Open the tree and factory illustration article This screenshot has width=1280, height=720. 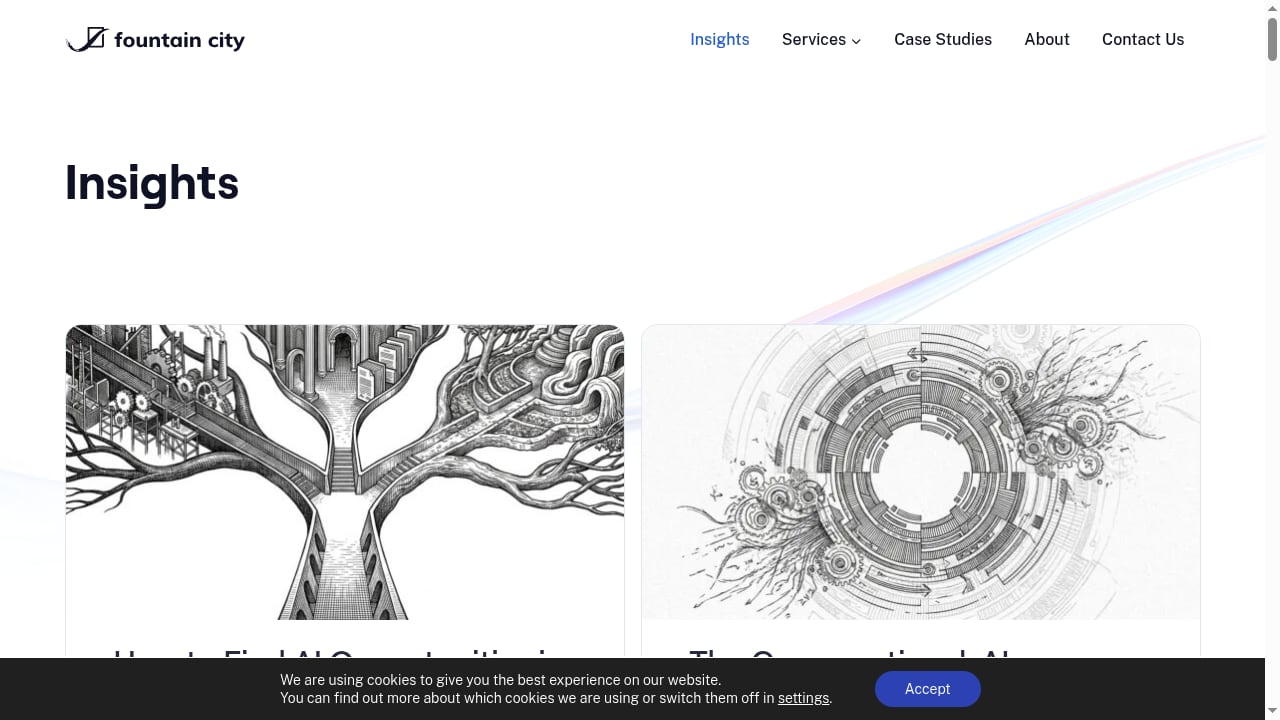[x=345, y=472]
